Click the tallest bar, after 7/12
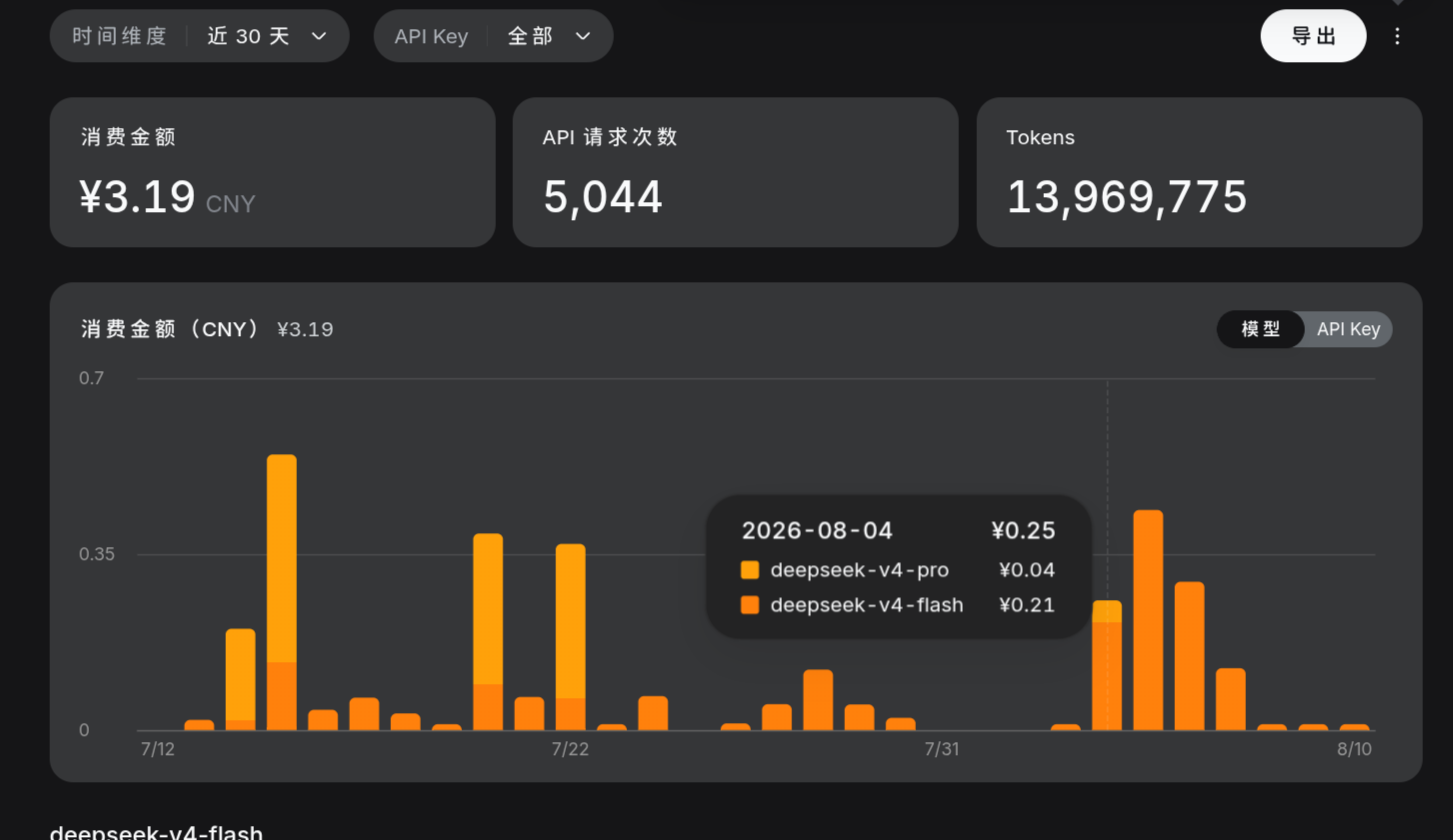Screen dimensions: 1453x840 pos(282,592)
